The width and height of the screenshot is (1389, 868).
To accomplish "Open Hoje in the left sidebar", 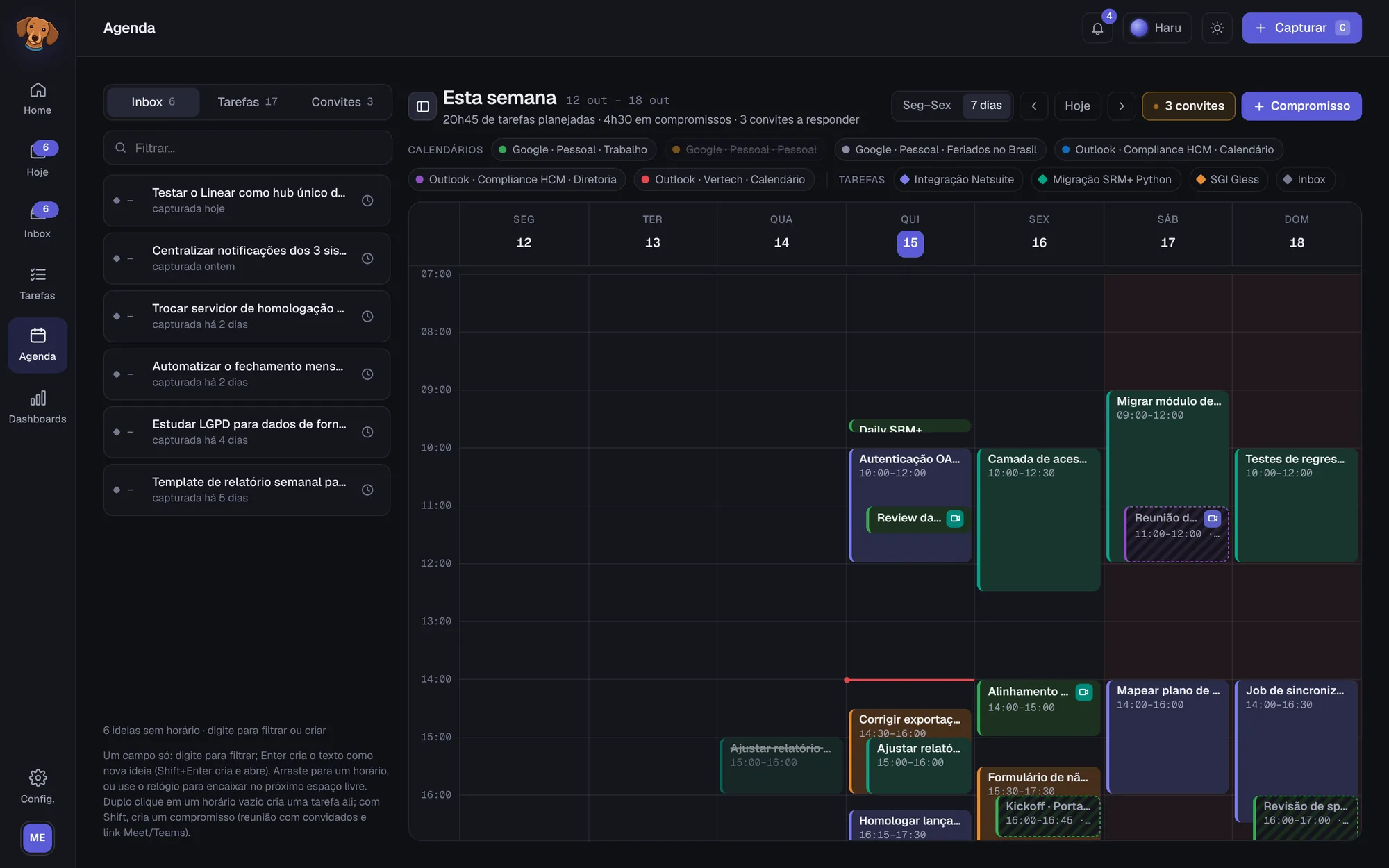I will tap(38, 160).
